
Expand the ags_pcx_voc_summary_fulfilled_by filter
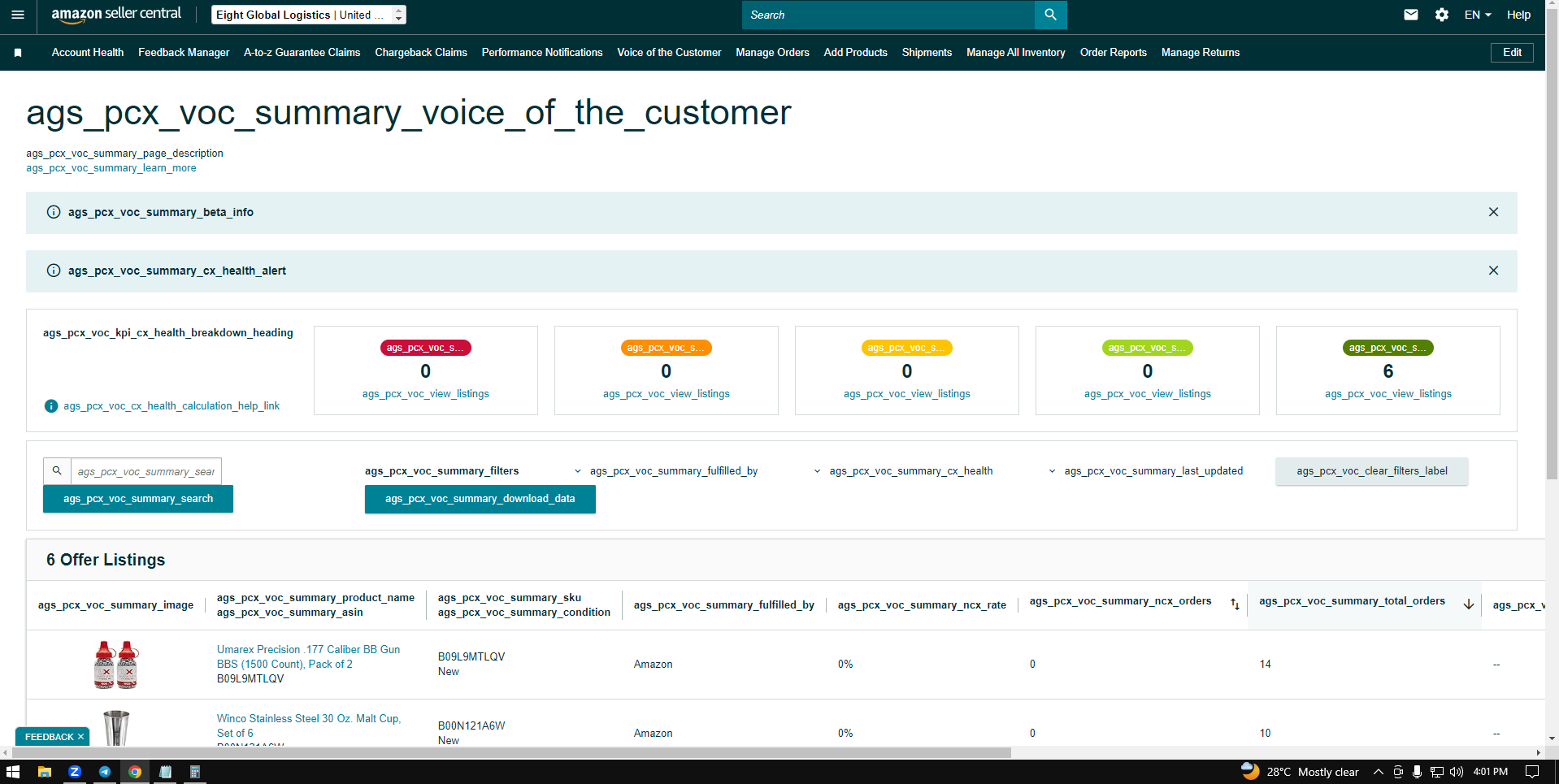666,471
